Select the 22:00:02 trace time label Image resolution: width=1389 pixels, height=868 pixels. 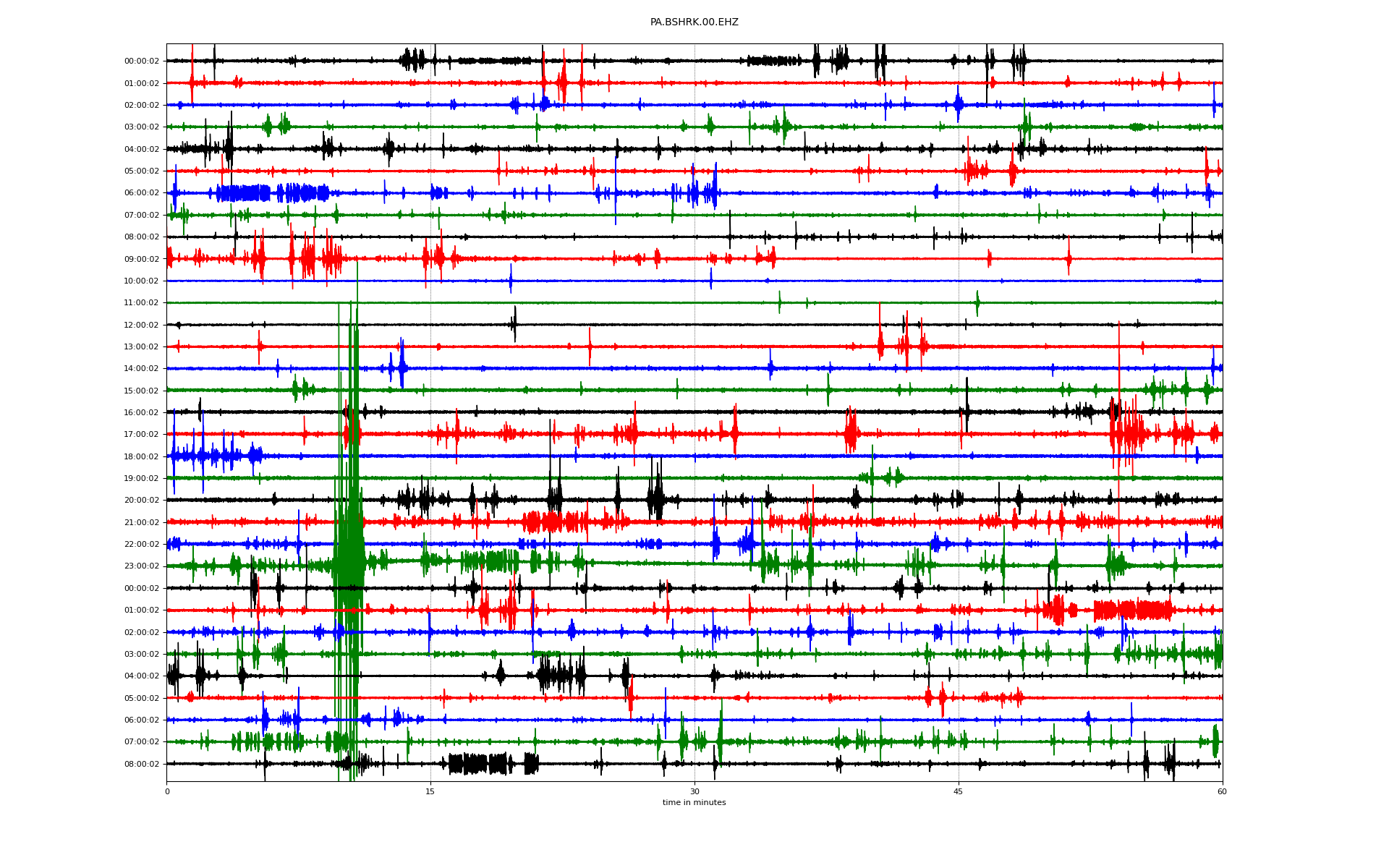[x=141, y=544]
